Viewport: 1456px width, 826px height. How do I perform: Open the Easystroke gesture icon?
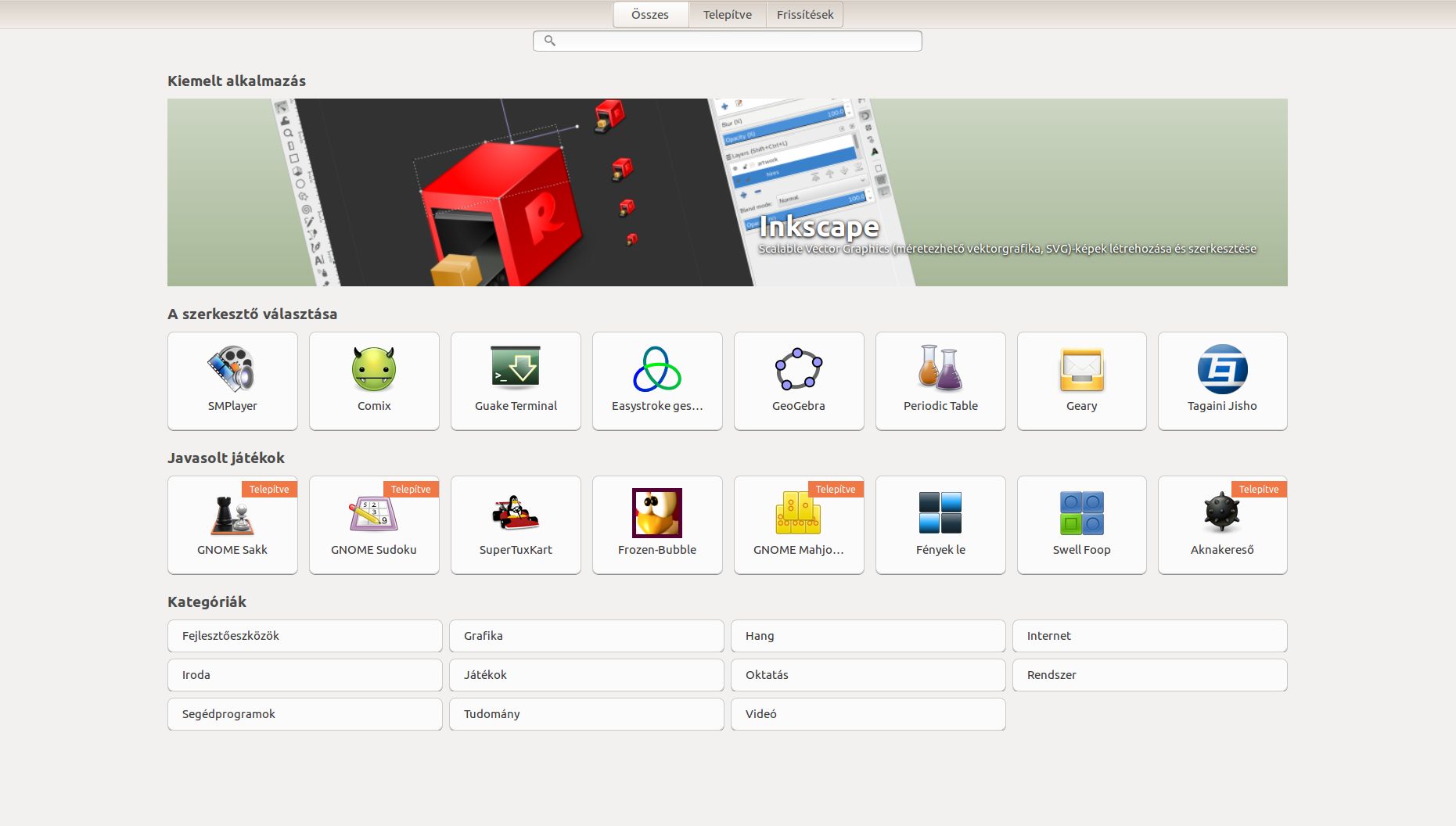coord(657,368)
